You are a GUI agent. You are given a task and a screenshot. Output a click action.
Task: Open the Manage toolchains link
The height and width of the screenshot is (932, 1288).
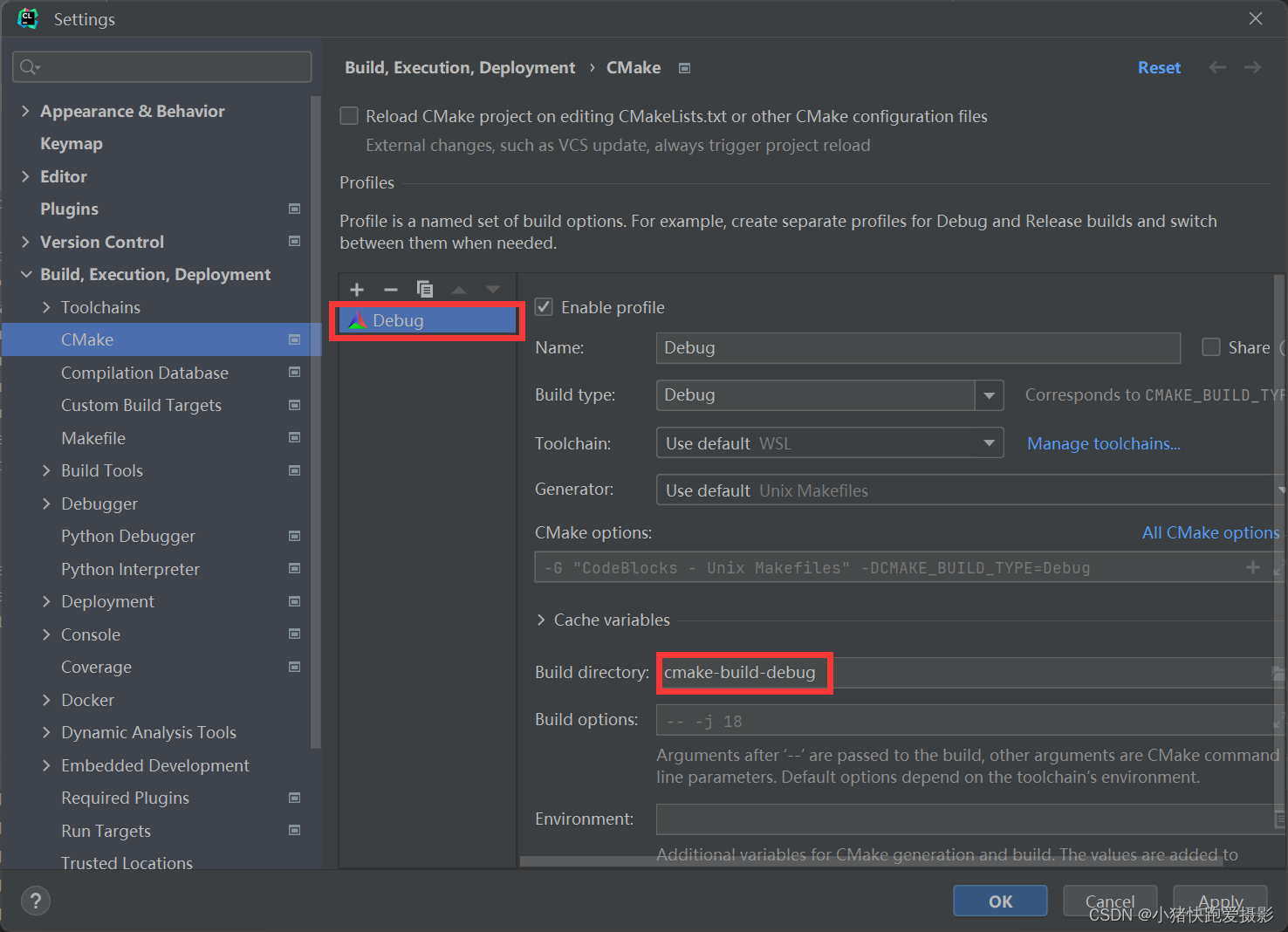1103,443
